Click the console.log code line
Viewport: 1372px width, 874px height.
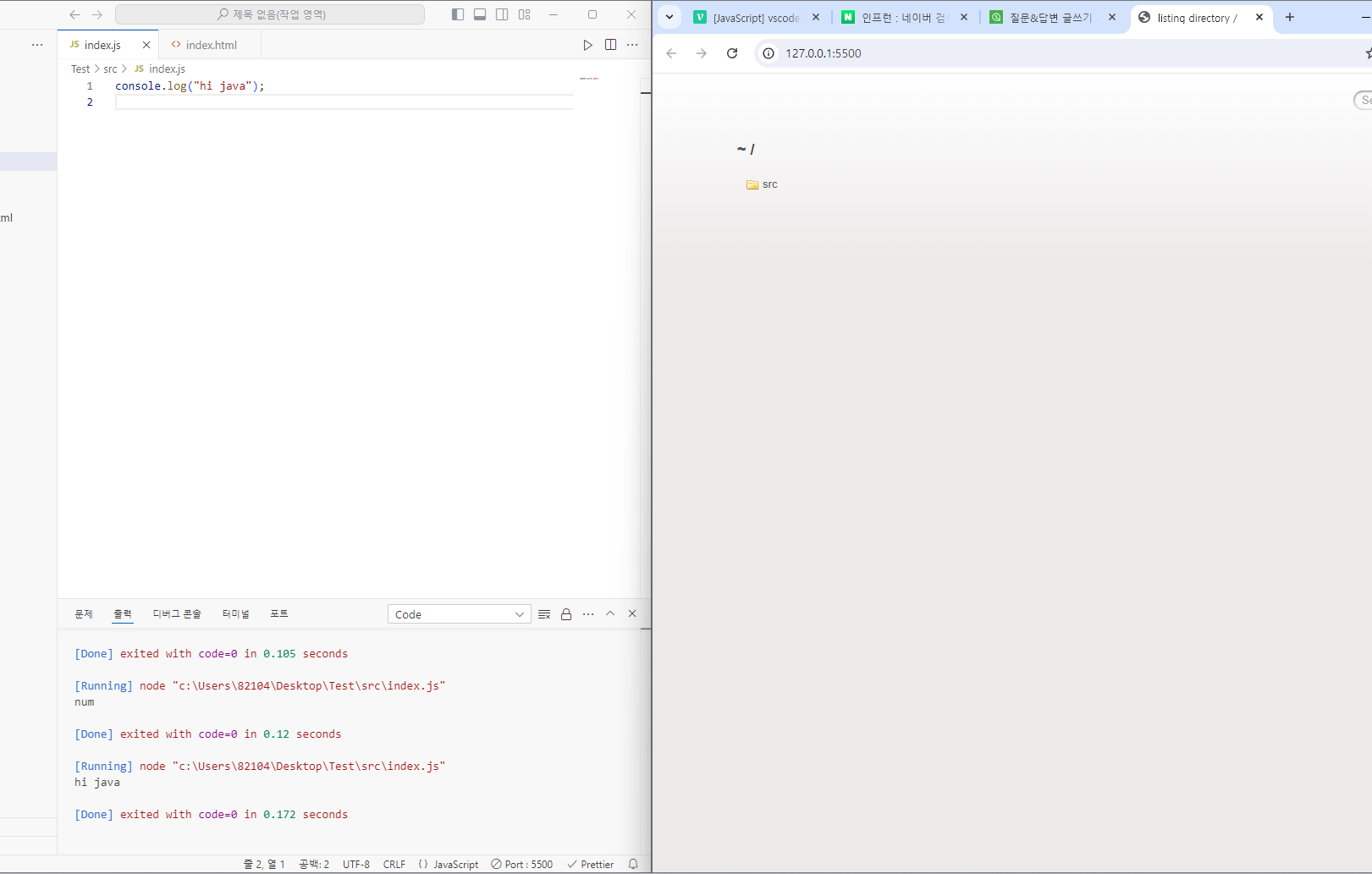pos(190,86)
